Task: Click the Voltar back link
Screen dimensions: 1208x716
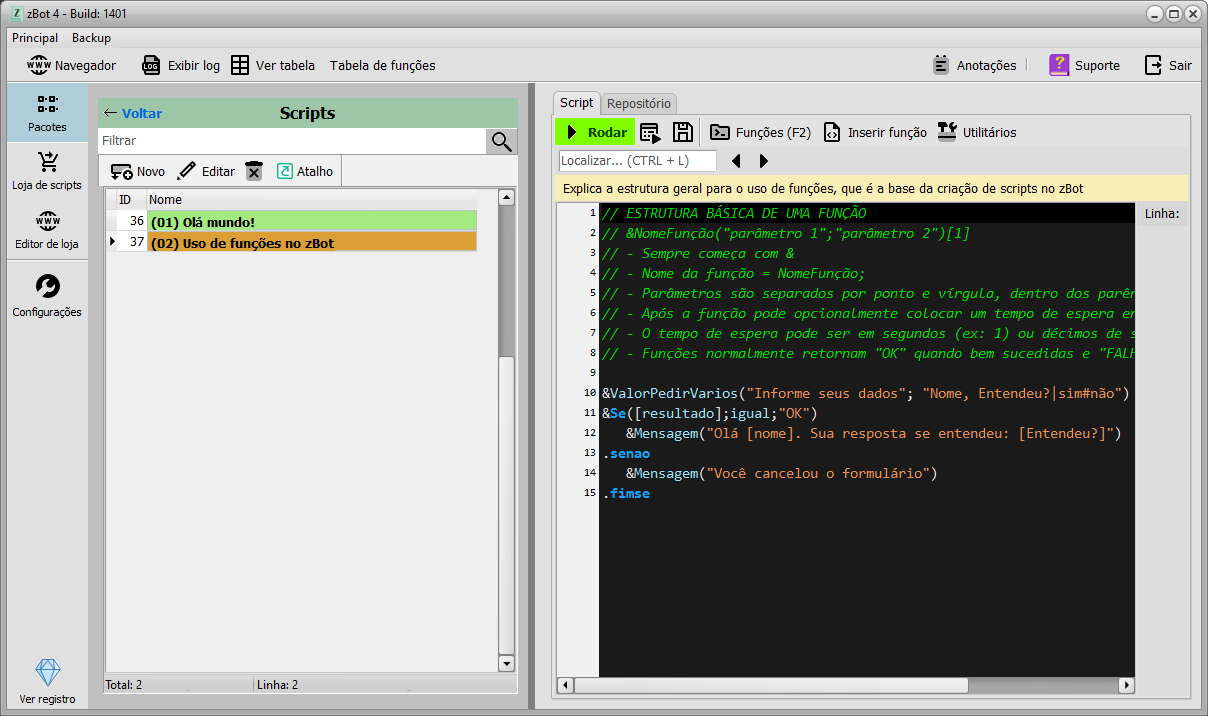Action: click(133, 113)
